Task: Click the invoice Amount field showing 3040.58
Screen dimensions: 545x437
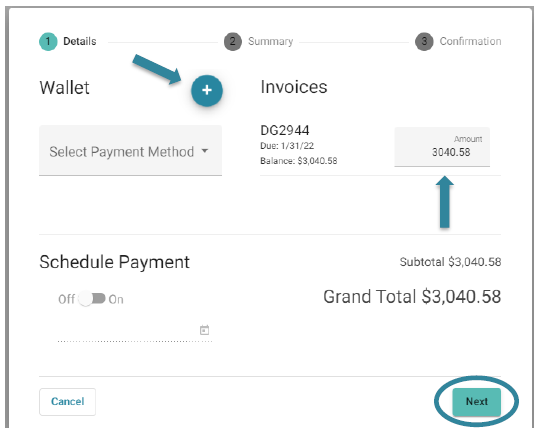Action: tap(442, 147)
